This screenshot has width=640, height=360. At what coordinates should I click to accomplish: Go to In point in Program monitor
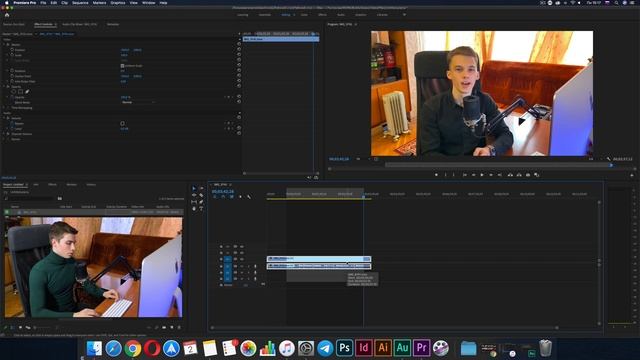[464, 175]
